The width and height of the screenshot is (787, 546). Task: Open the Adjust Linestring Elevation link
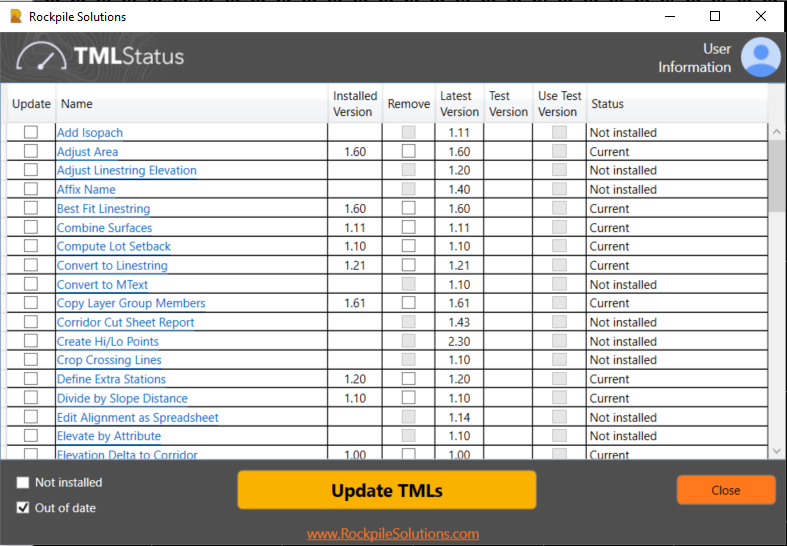click(x=126, y=171)
